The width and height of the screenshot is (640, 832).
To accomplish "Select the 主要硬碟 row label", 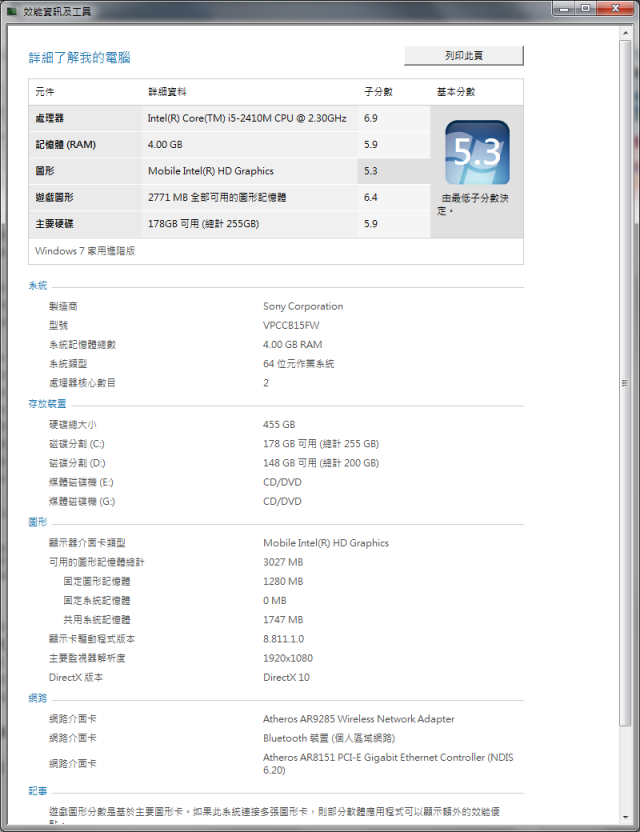I will [54, 224].
